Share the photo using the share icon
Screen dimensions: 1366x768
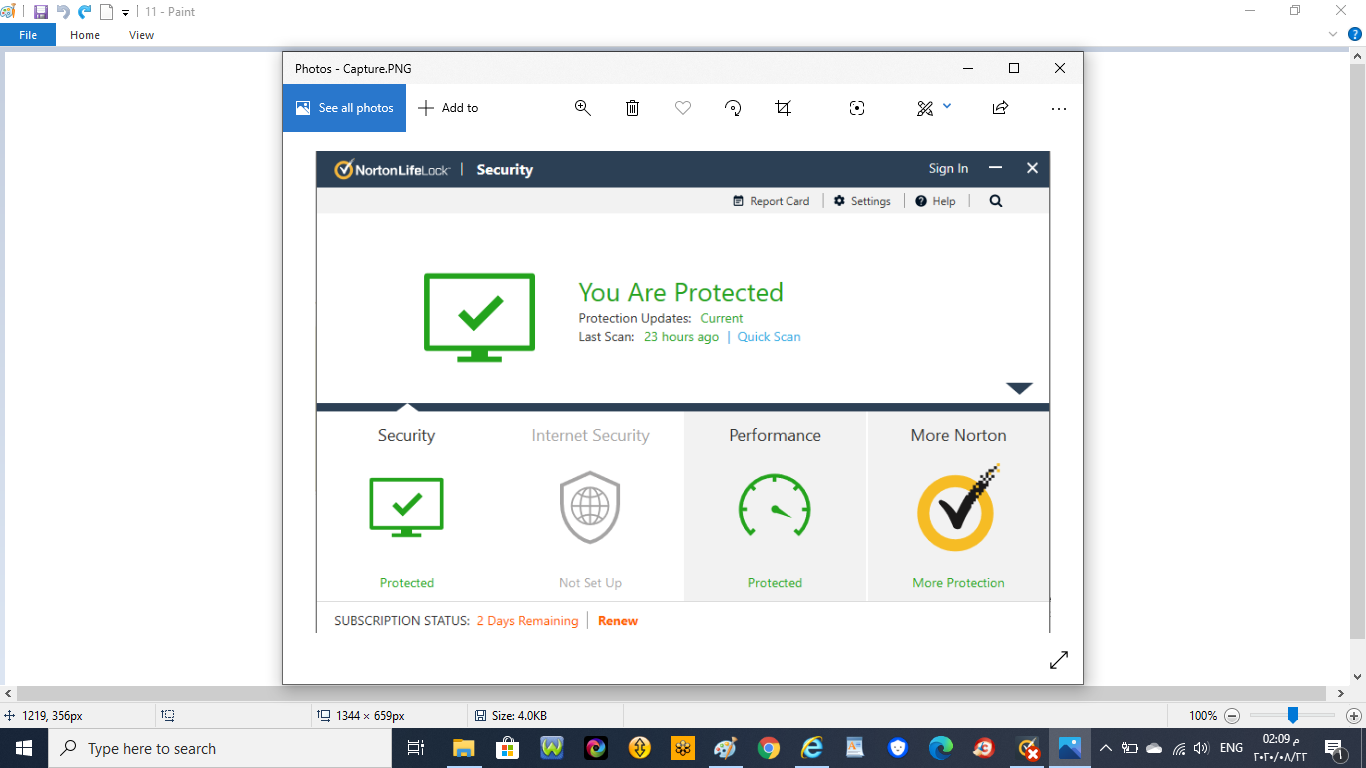click(x=1000, y=108)
